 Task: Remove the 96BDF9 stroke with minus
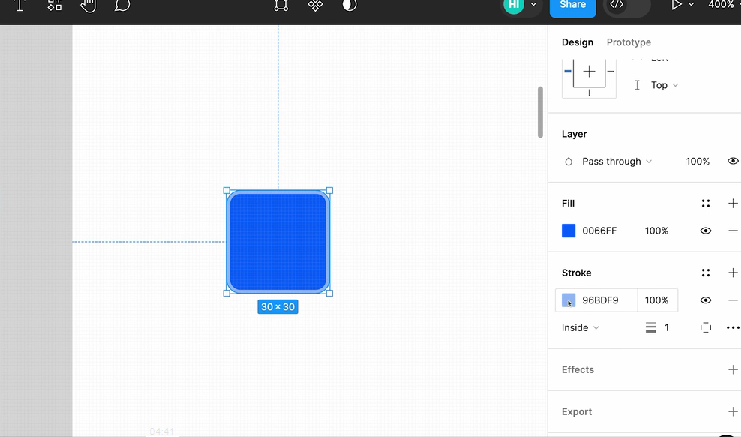point(733,300)
